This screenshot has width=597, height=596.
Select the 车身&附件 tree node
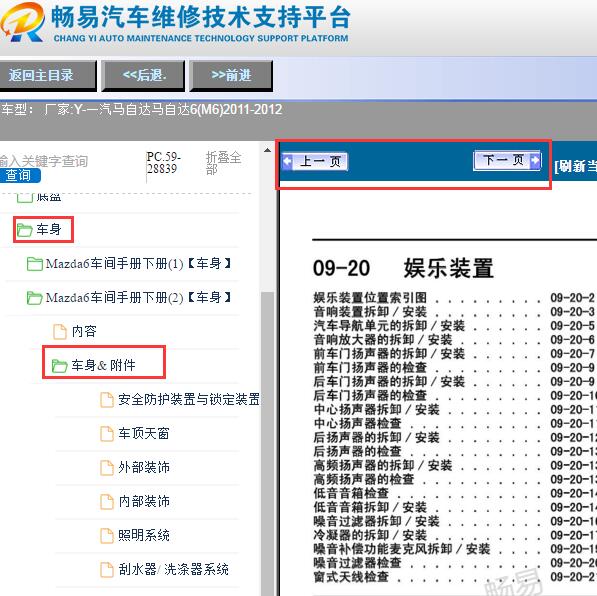tap(103, 365)
